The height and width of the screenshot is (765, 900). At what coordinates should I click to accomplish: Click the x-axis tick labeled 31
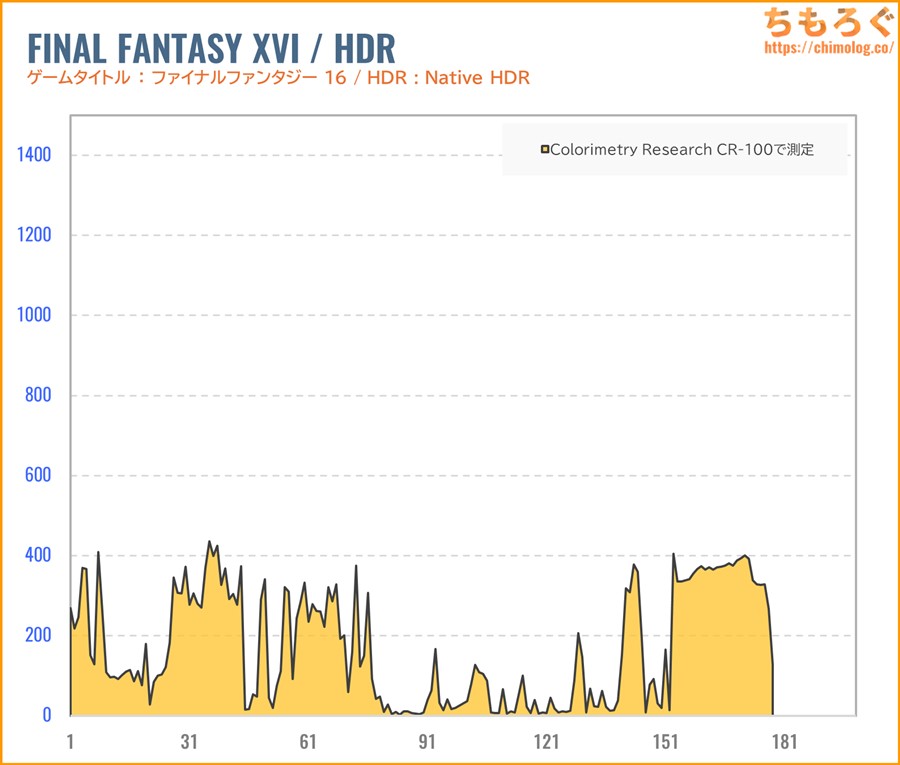[189, 741]
